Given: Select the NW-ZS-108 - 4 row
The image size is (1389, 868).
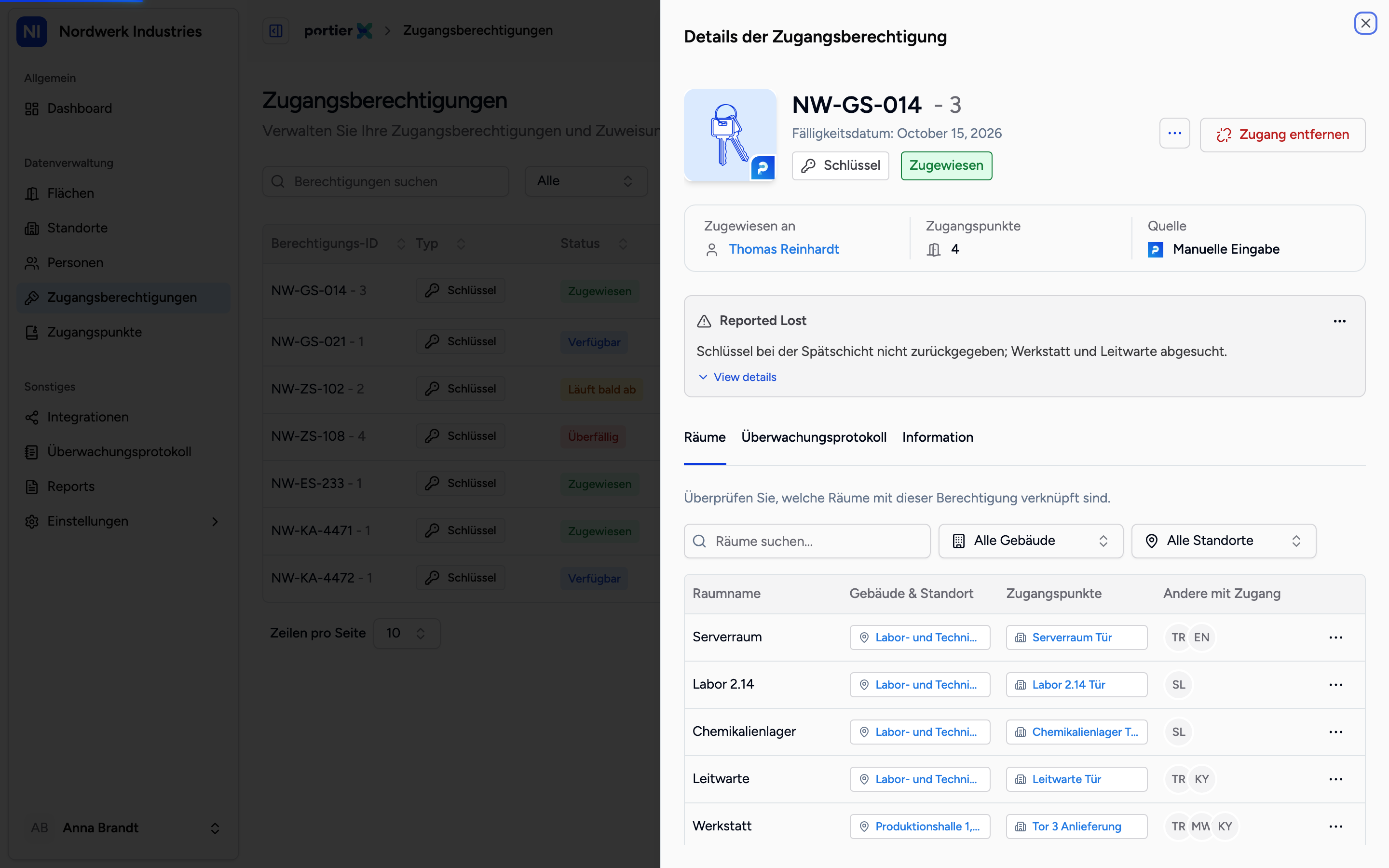Looking at the screenshot, I should point(462,436).
